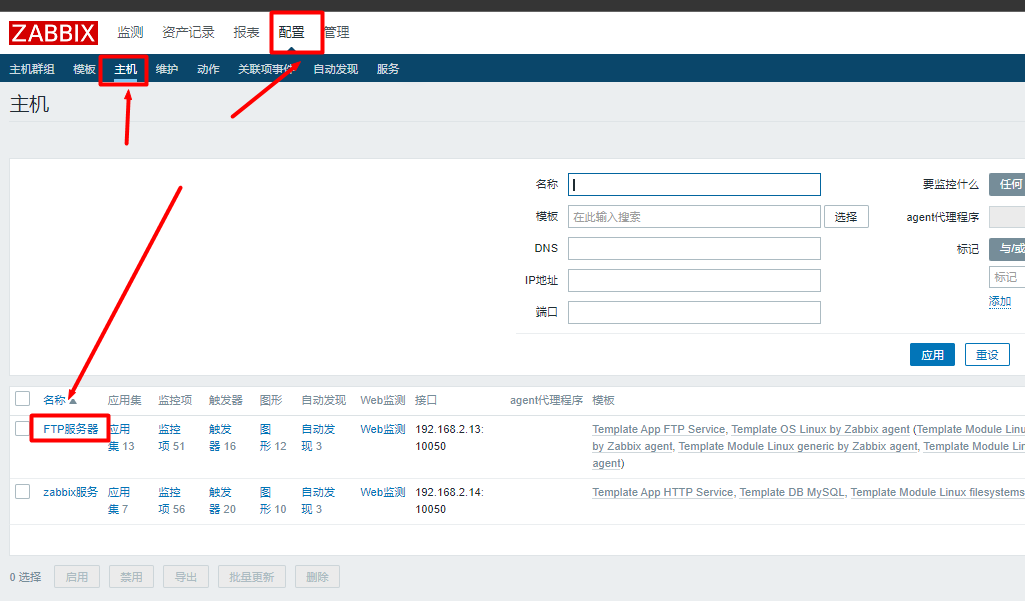Viewport: 1025px width, 601px height.
Task: Go to 模板 submenu
Action: click(x=84, y=69)
